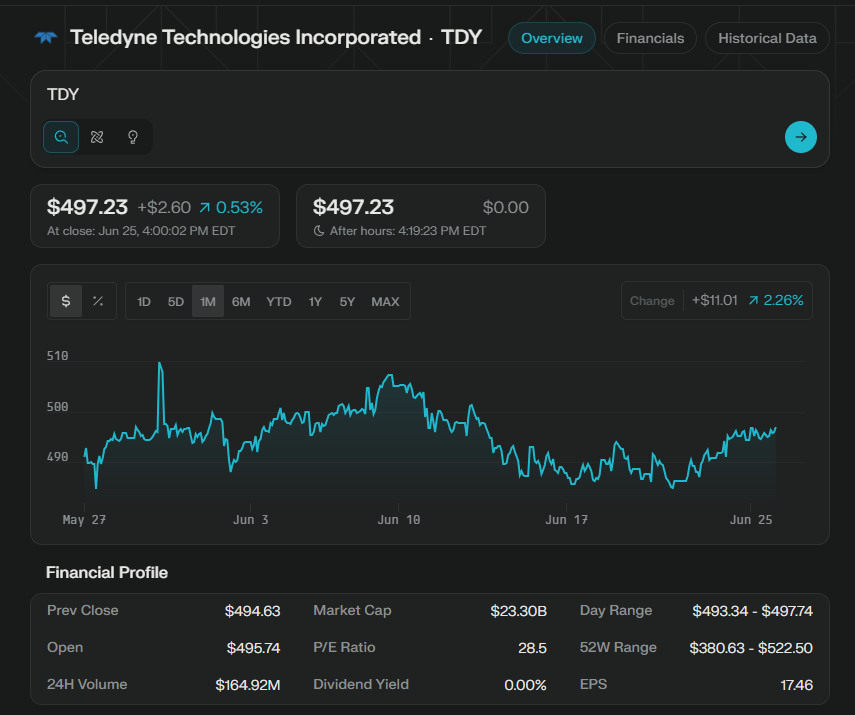Click the 0.53% daily percent change

239,207
